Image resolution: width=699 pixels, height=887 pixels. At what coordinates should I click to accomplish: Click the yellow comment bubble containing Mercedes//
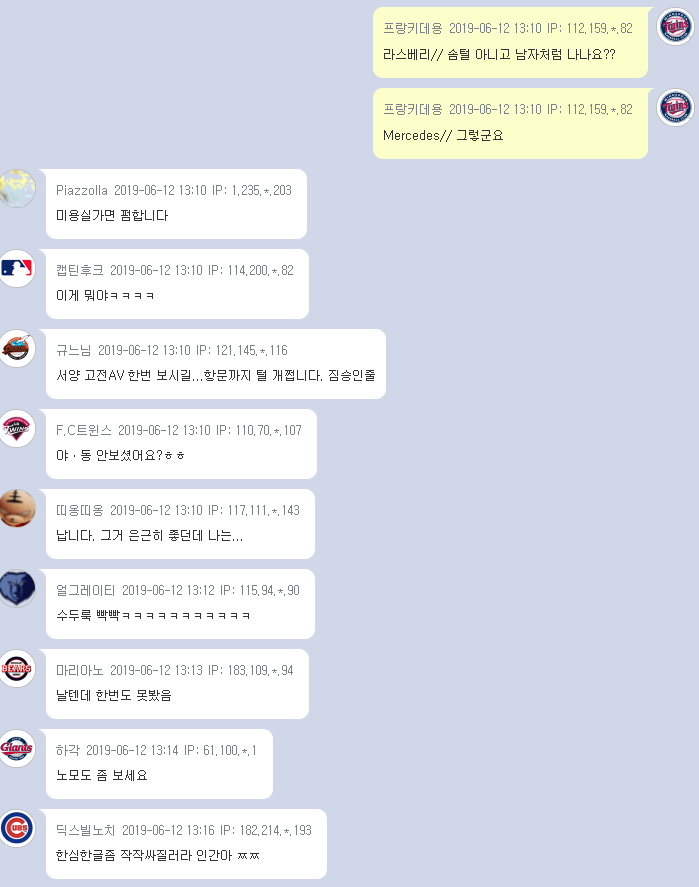point(510,123)
